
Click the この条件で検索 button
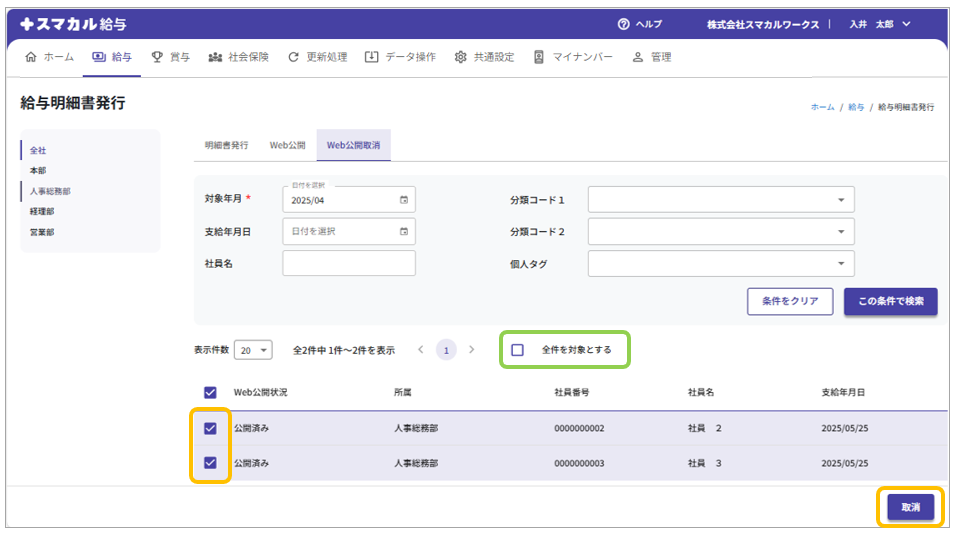(x=890, y=301)
